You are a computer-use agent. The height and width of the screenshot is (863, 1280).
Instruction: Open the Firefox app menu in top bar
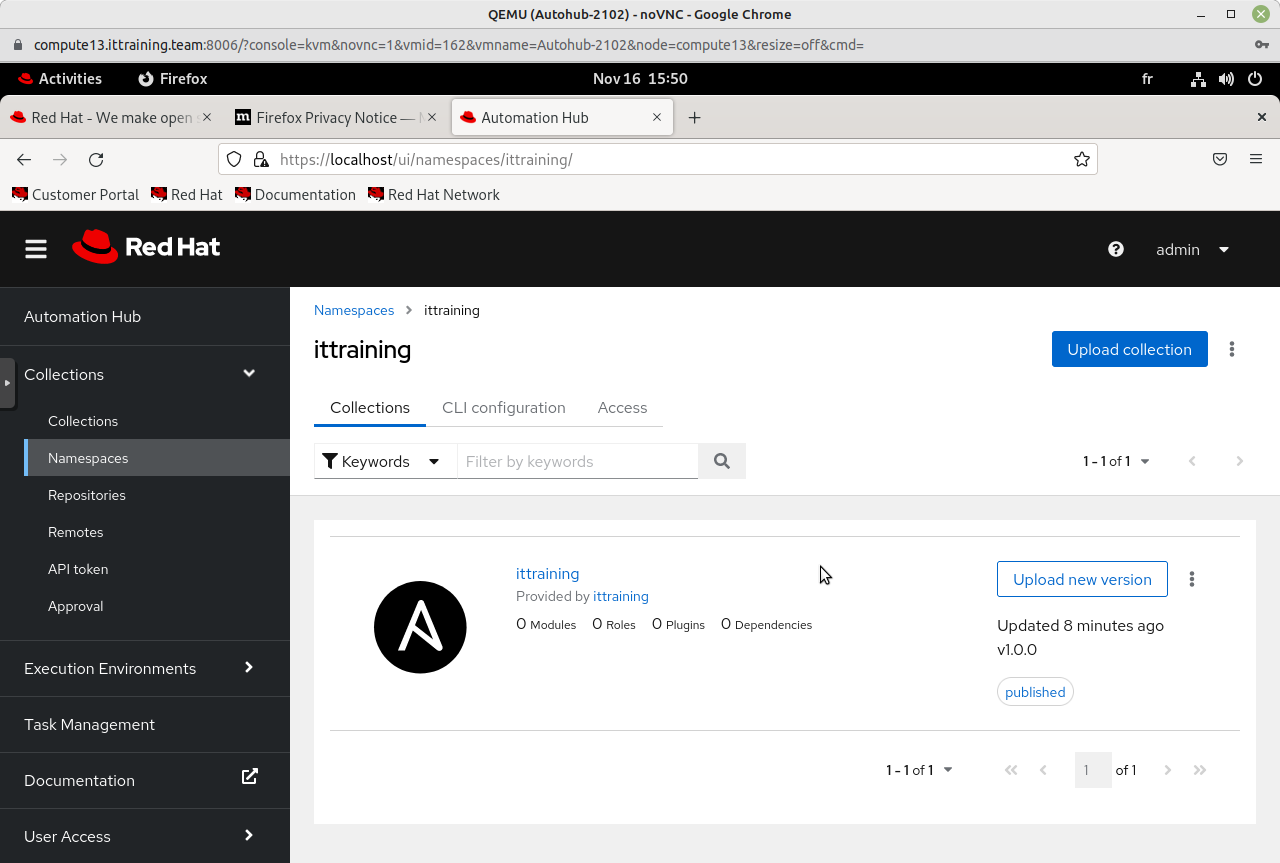173,79
